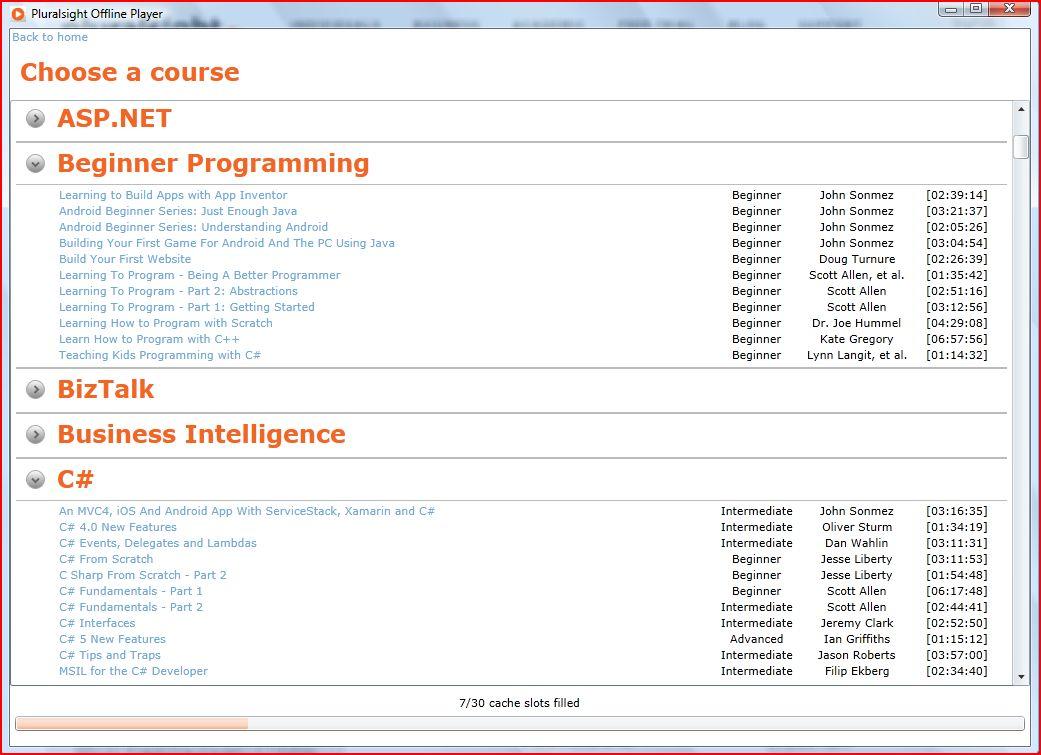Open C Sharp From Scratch - Part 2
This screenshot has width=1041, height=755.
[143, 575]
